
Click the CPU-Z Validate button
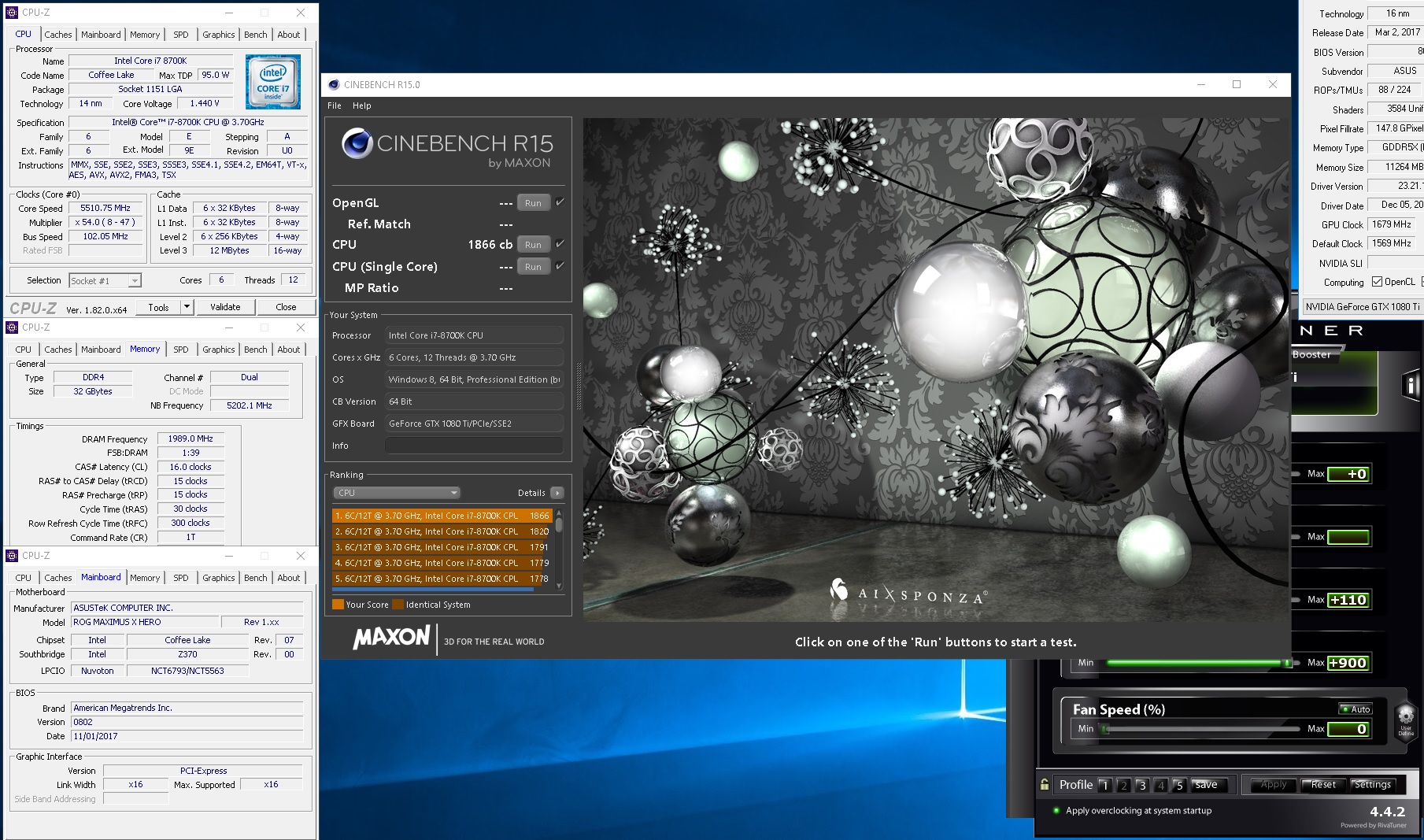[x=225, y=307]
